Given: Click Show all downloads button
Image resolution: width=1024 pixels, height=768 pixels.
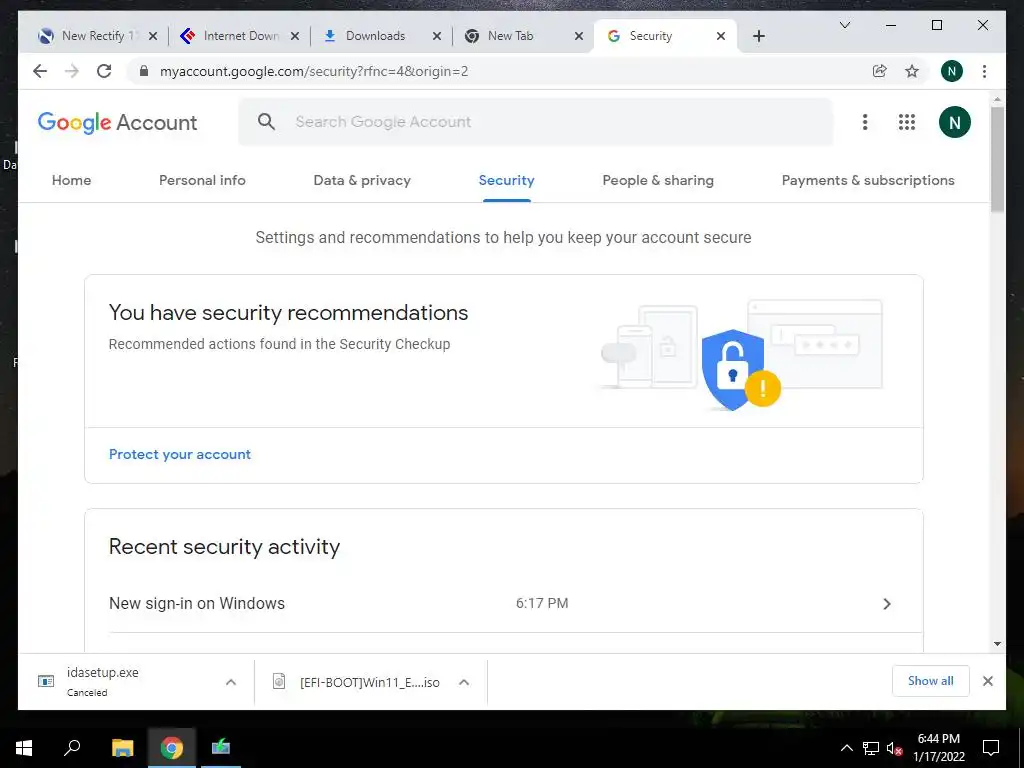Looking at the screenshot, I should 931,681.
